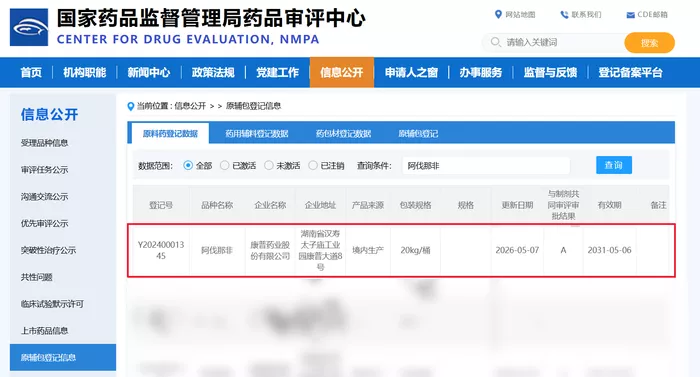Image resolution: width=700 pixels, height=377 pixels.
Task: Select the 未激活 radio button
Action: point(269,166)
